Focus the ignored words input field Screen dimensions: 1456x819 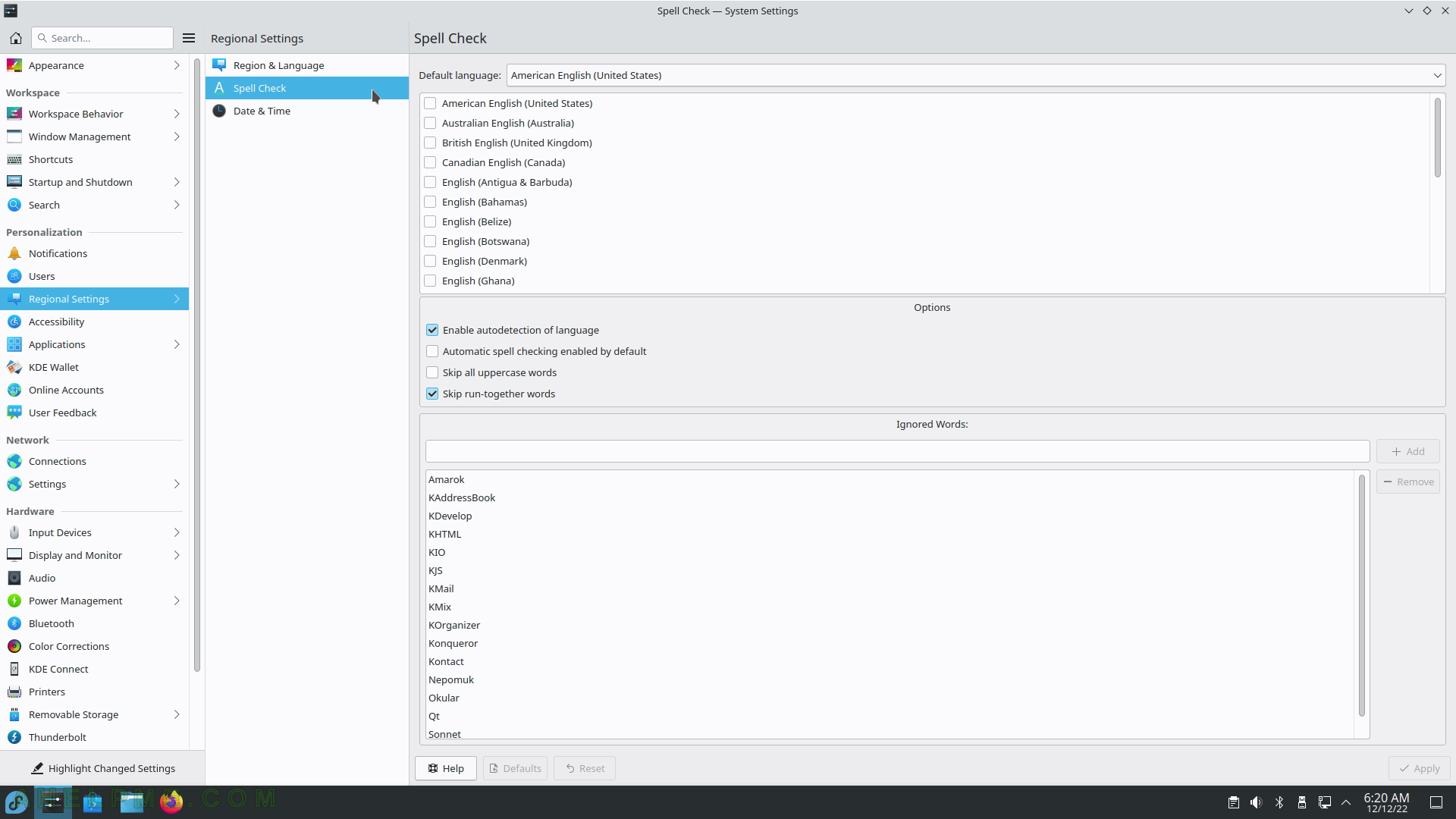pos(897,451)
